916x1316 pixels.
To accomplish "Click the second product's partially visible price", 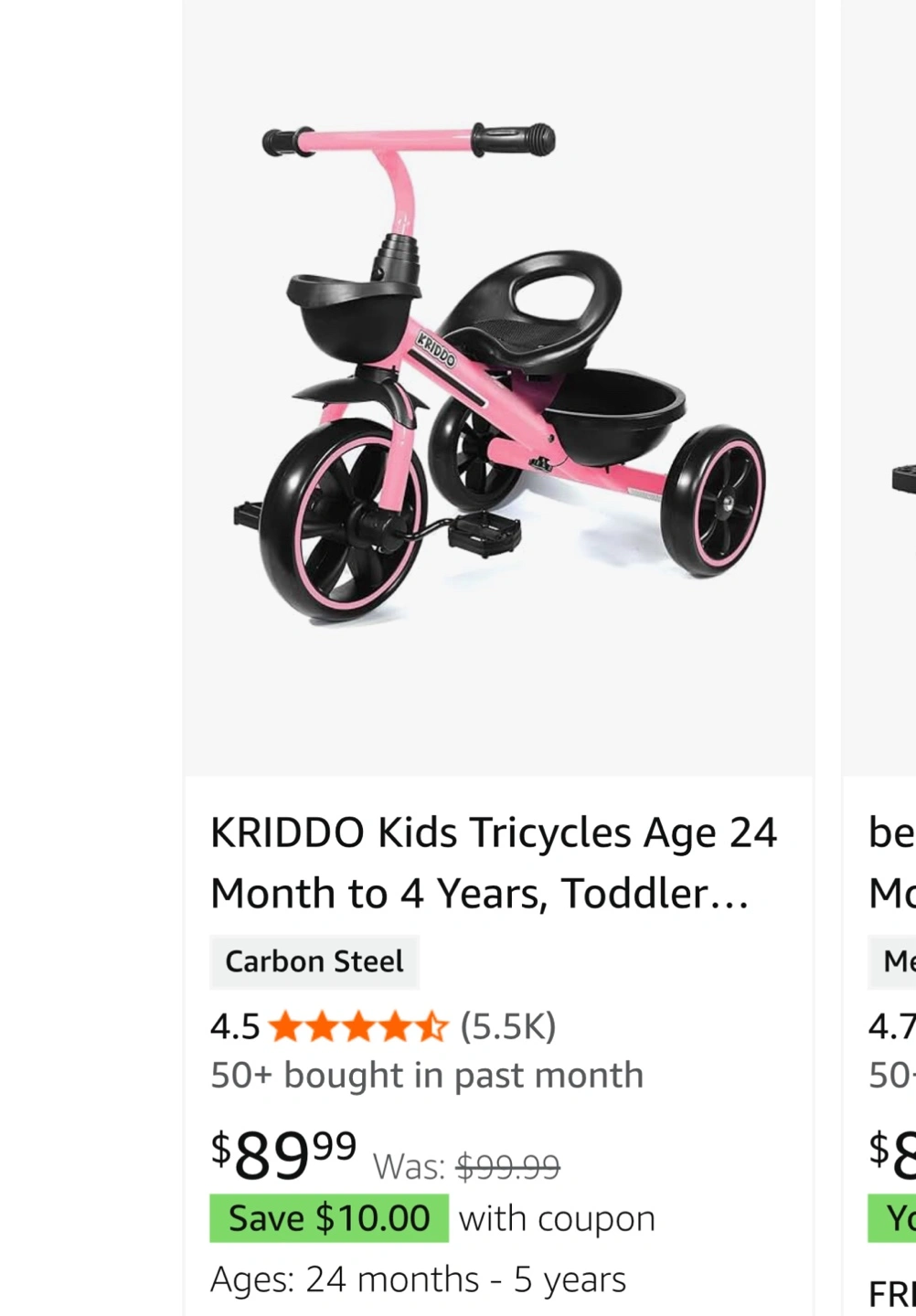I will click(x=892, y=1154).
